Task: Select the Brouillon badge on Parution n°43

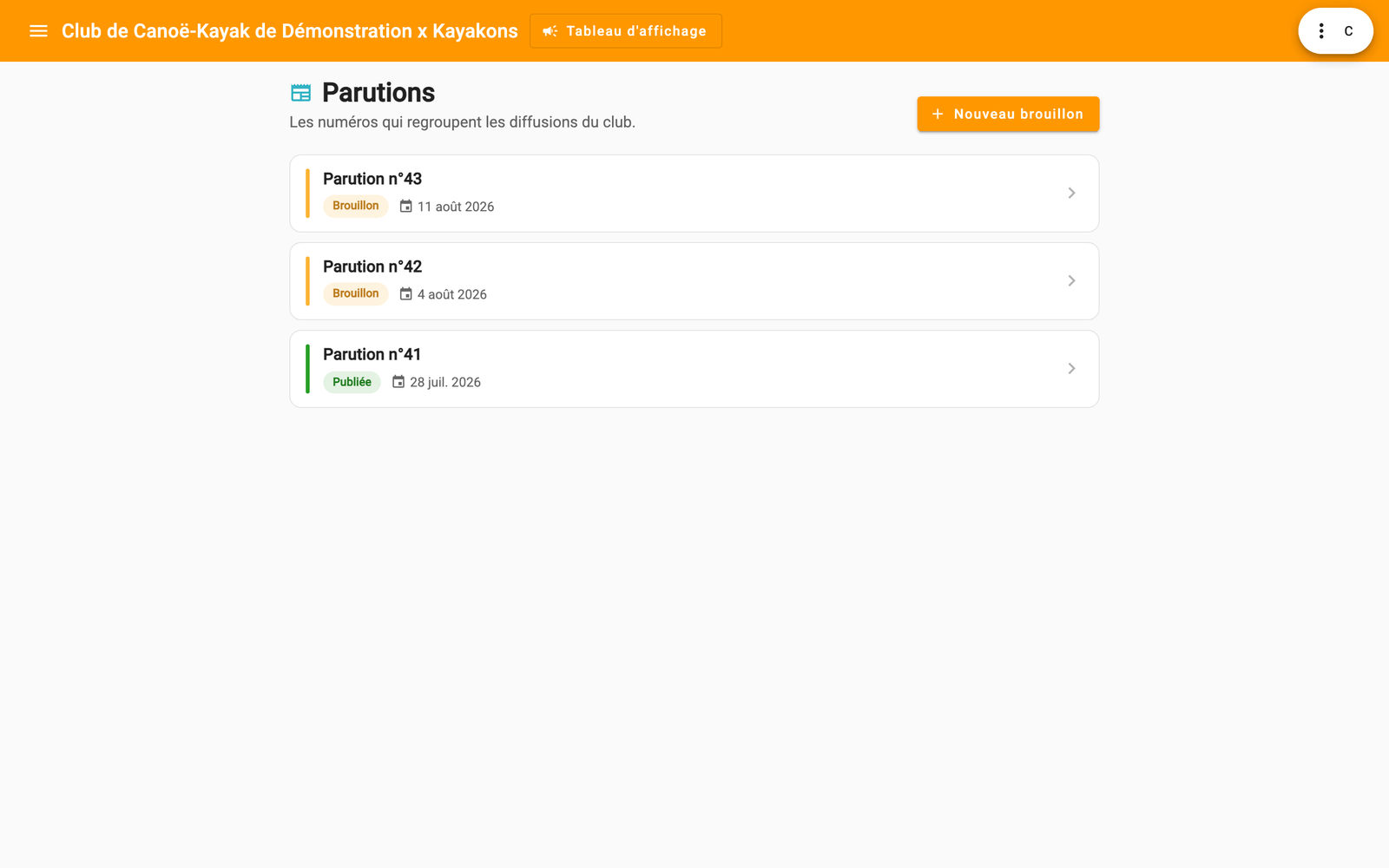Action: point(356,206)
